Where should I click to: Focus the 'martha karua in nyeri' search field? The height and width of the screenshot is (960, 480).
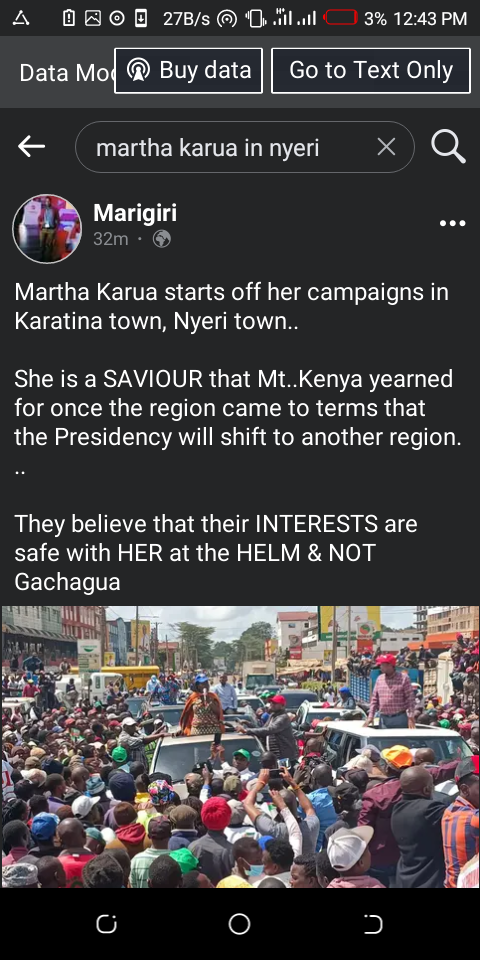[x=244, y=147]
